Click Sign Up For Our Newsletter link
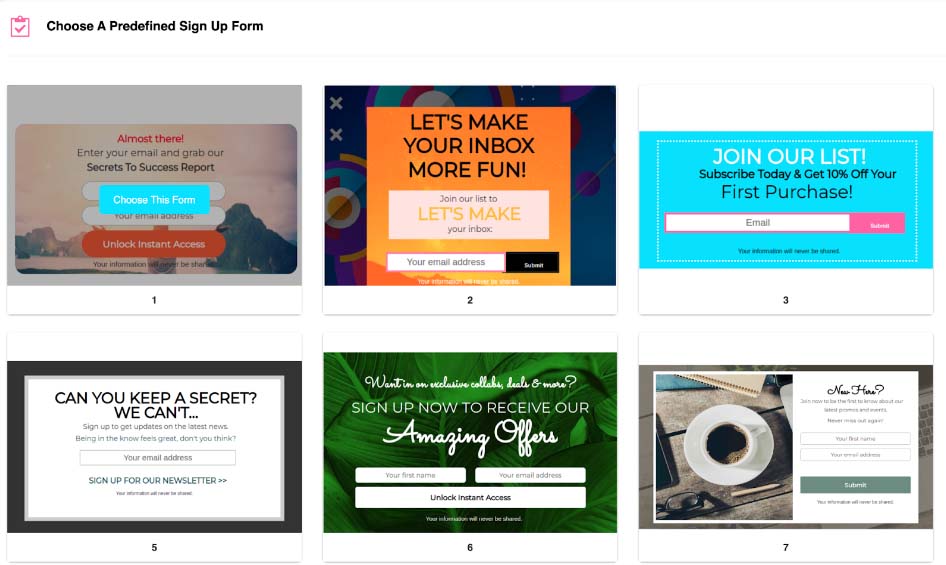946x565 pixels. 158,480
